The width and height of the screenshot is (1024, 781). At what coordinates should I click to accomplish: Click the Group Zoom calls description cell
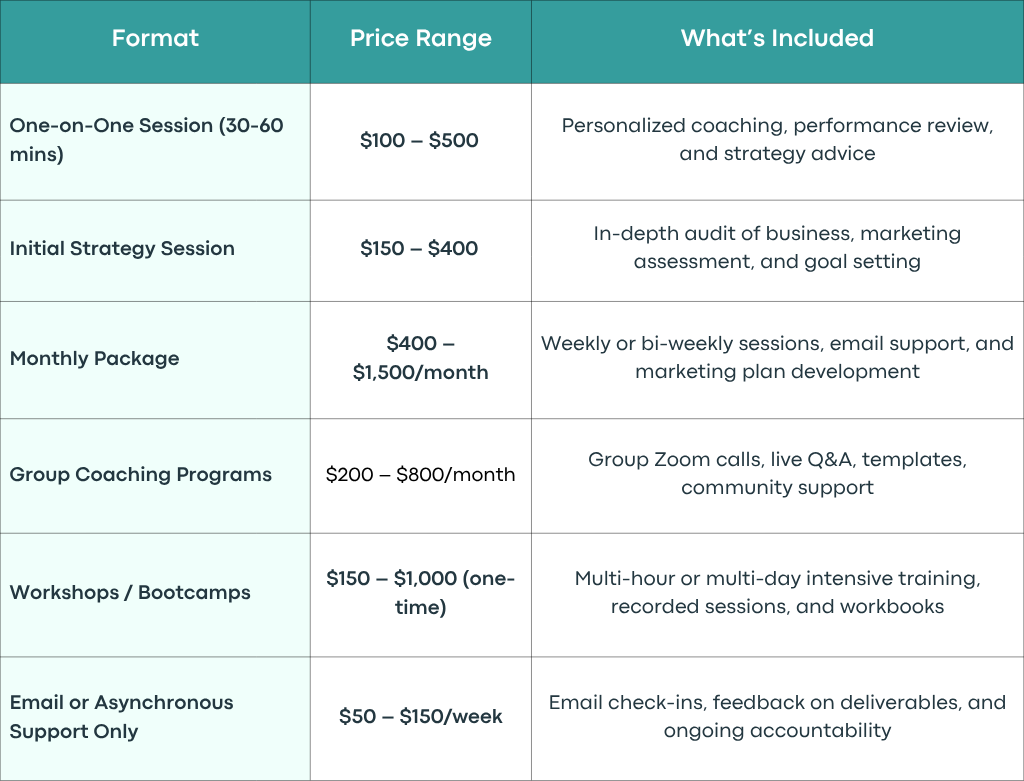coord(777,476)
